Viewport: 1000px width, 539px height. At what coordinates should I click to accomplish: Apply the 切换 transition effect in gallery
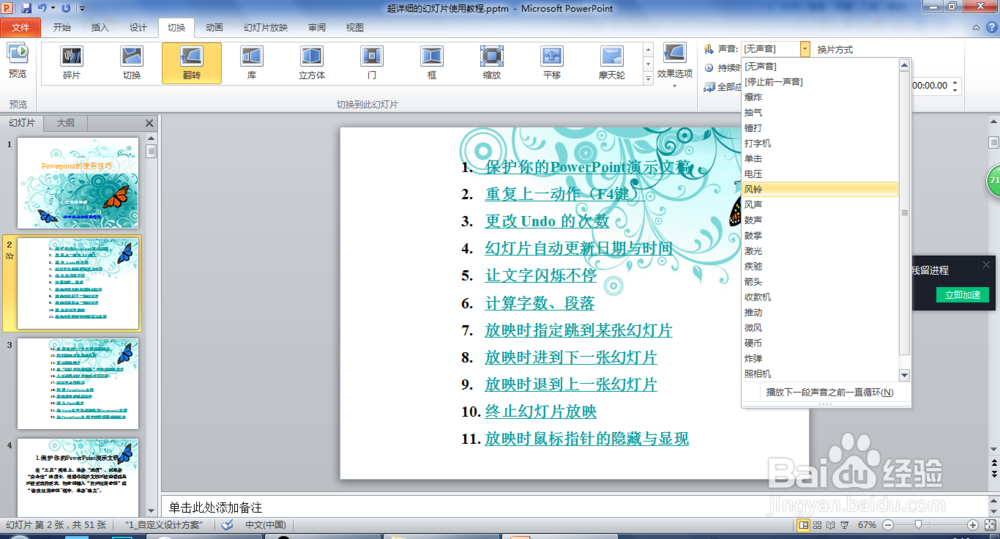point(131,63)
